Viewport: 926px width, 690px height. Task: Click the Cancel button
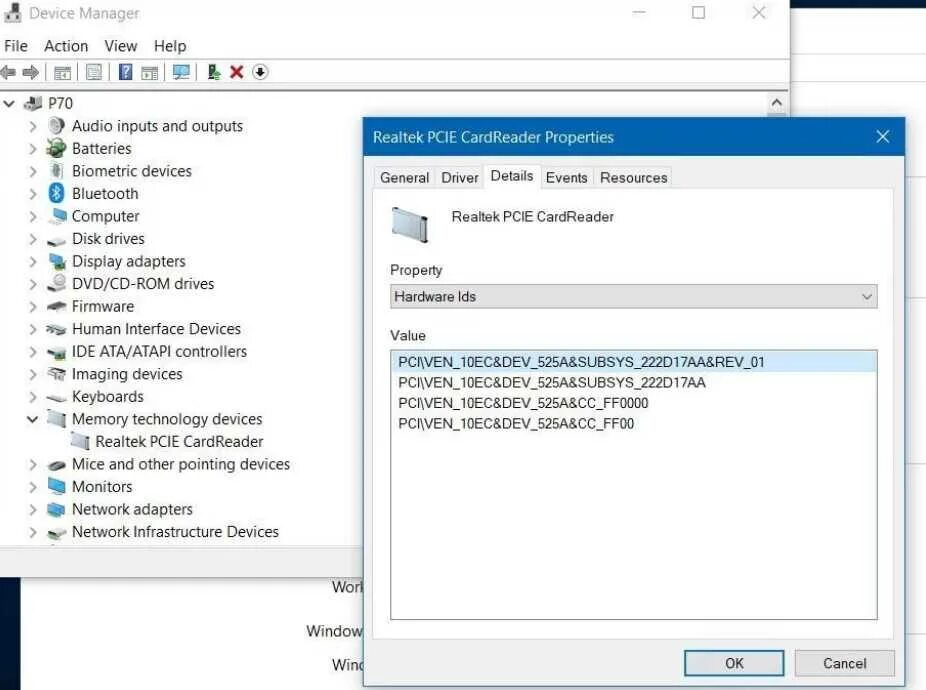845,663
